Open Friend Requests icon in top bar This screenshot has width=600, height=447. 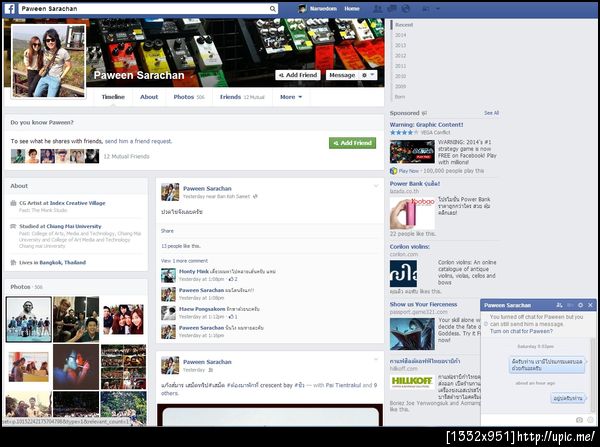377,8
